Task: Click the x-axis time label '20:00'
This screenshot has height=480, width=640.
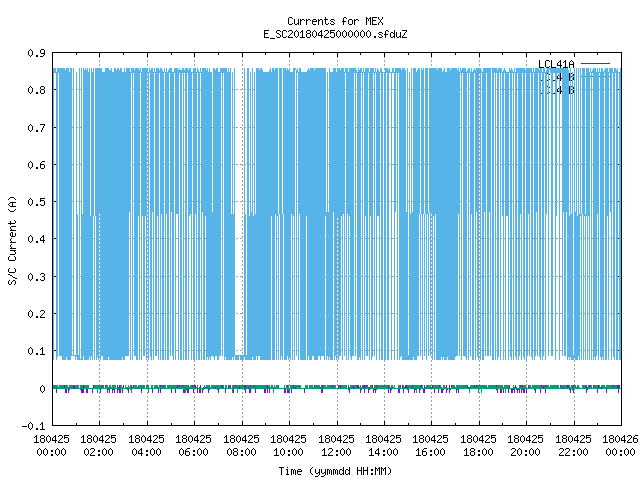Action: (x=525, y=452)
